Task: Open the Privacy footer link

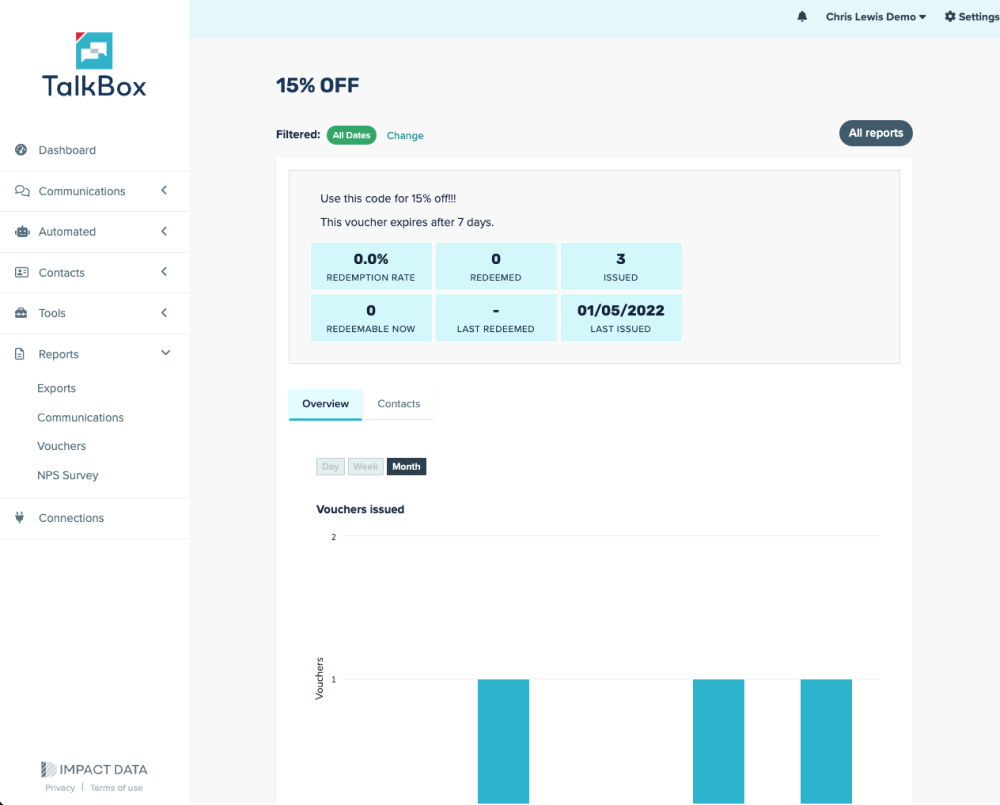Action: (x=60, y=788)
